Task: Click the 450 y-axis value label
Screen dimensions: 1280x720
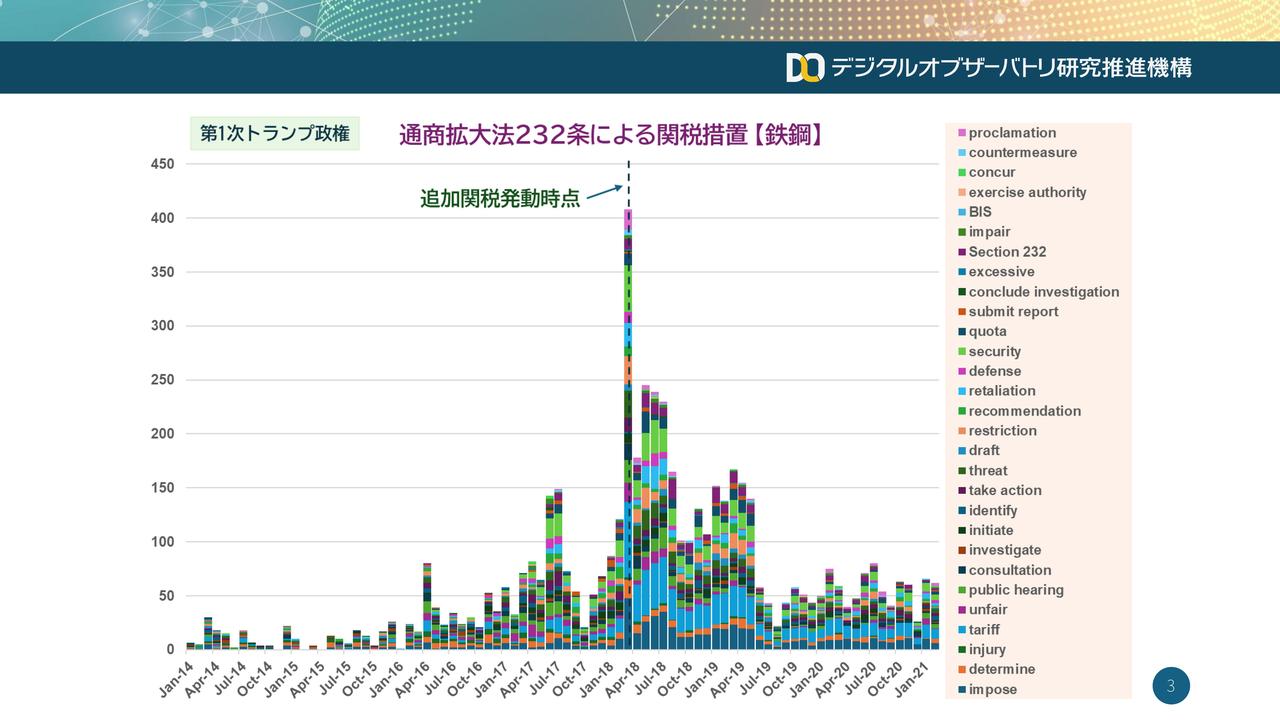Action: click(x=162, y=164)
